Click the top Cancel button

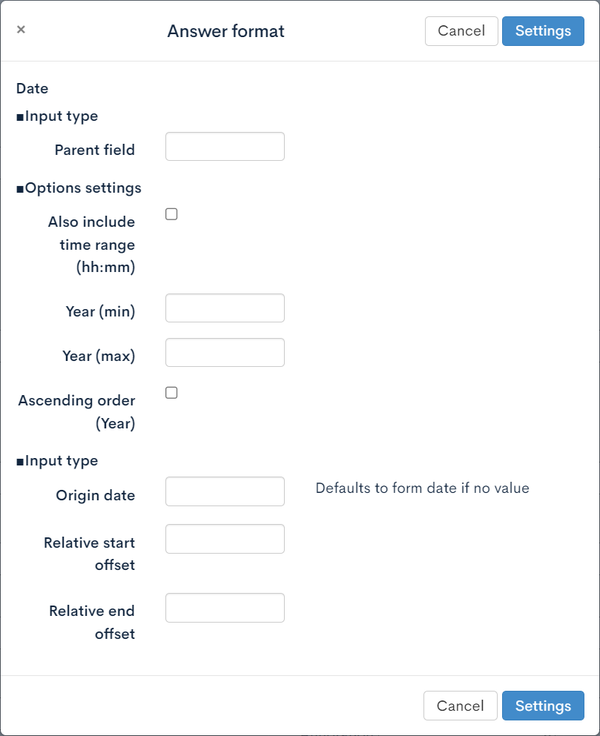[461, 31]
